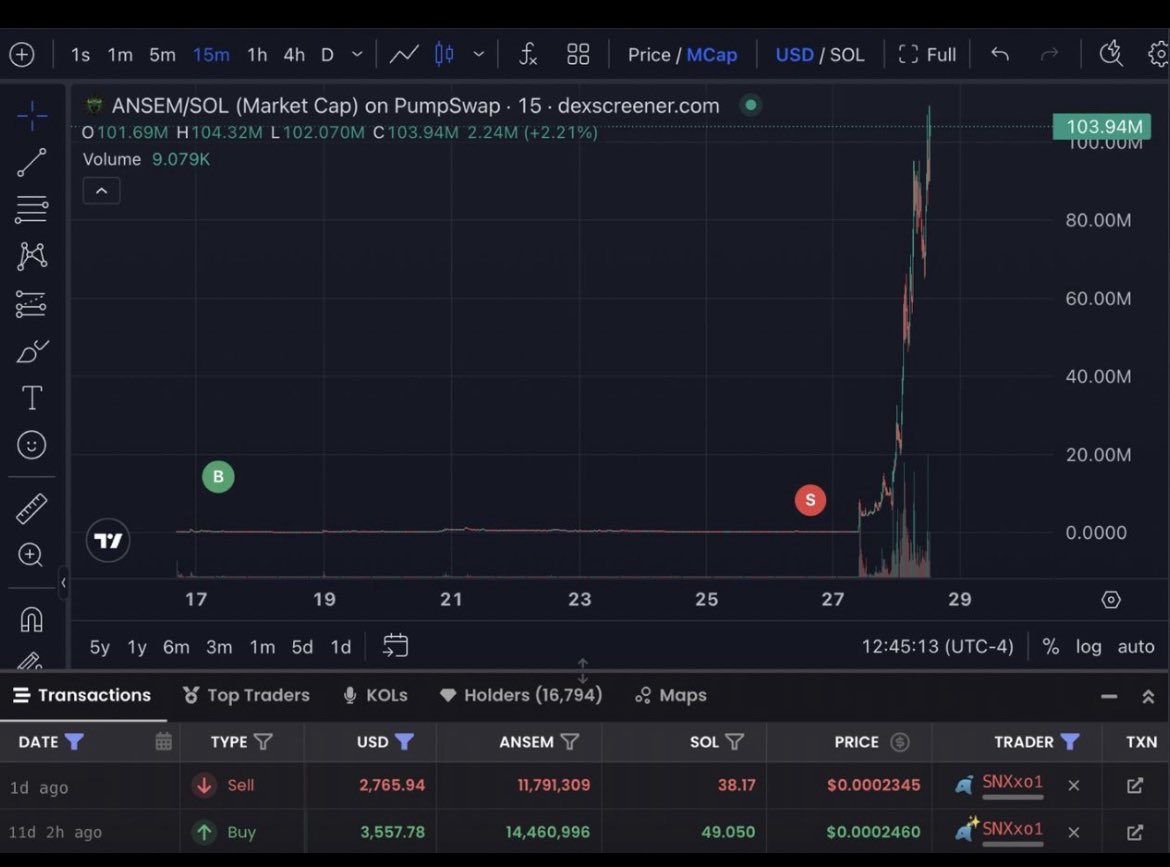
Task: Redo the chart action
Action: pos(1049,54)
